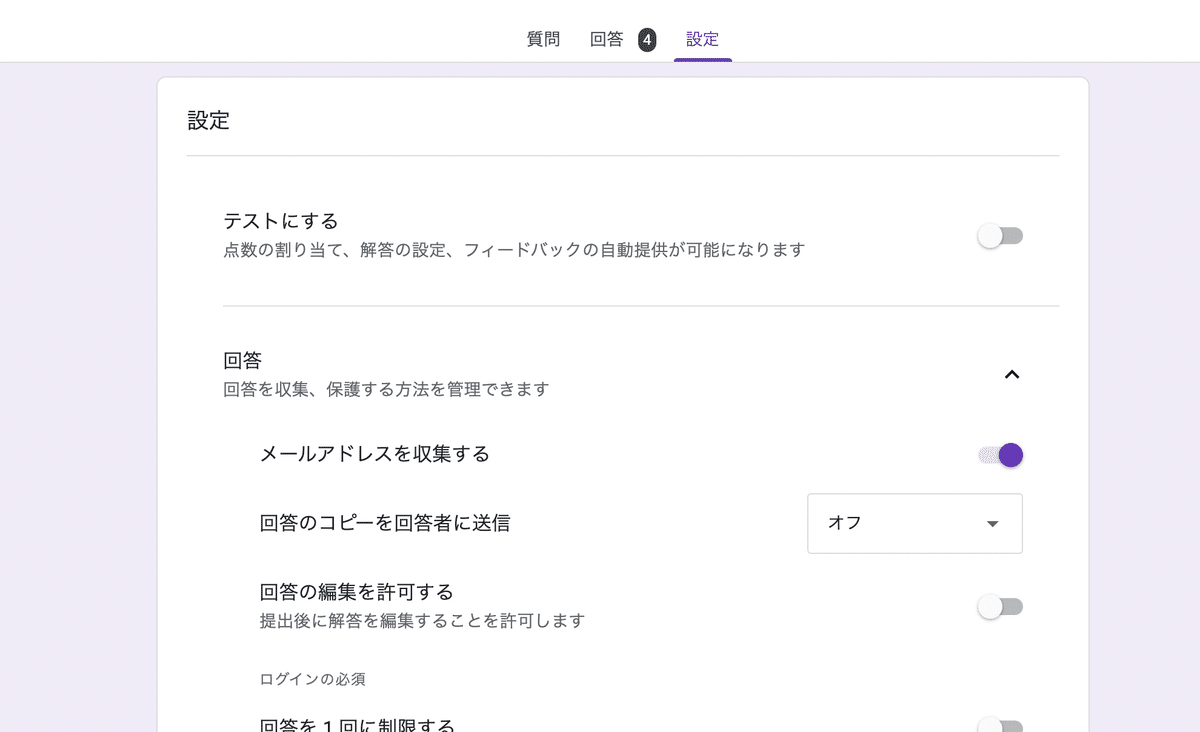
Task: Collapse the 回答 section chevron
Action: [x=1012, y=375]
